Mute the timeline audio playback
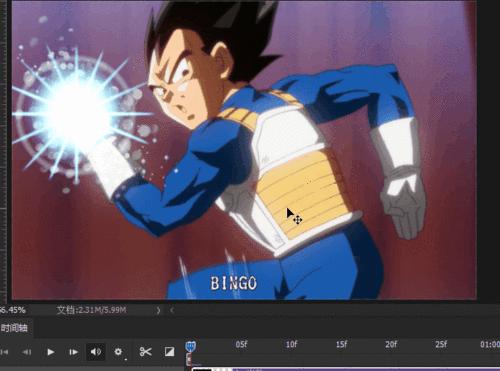 [x=96, y=352]
